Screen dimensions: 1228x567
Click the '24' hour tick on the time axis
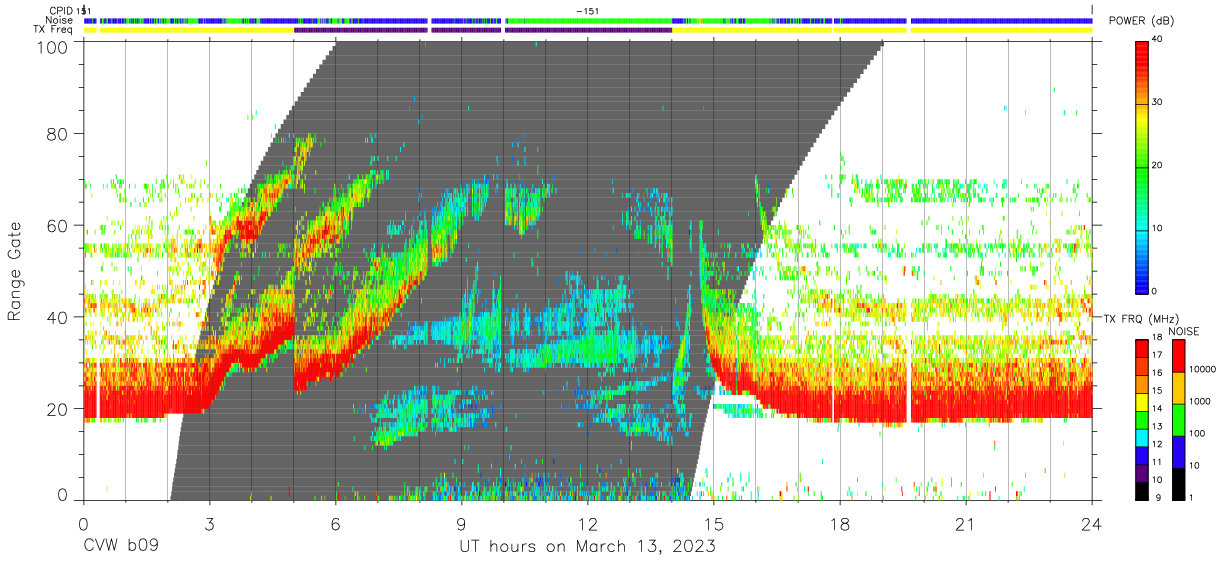pos(1092,523)
